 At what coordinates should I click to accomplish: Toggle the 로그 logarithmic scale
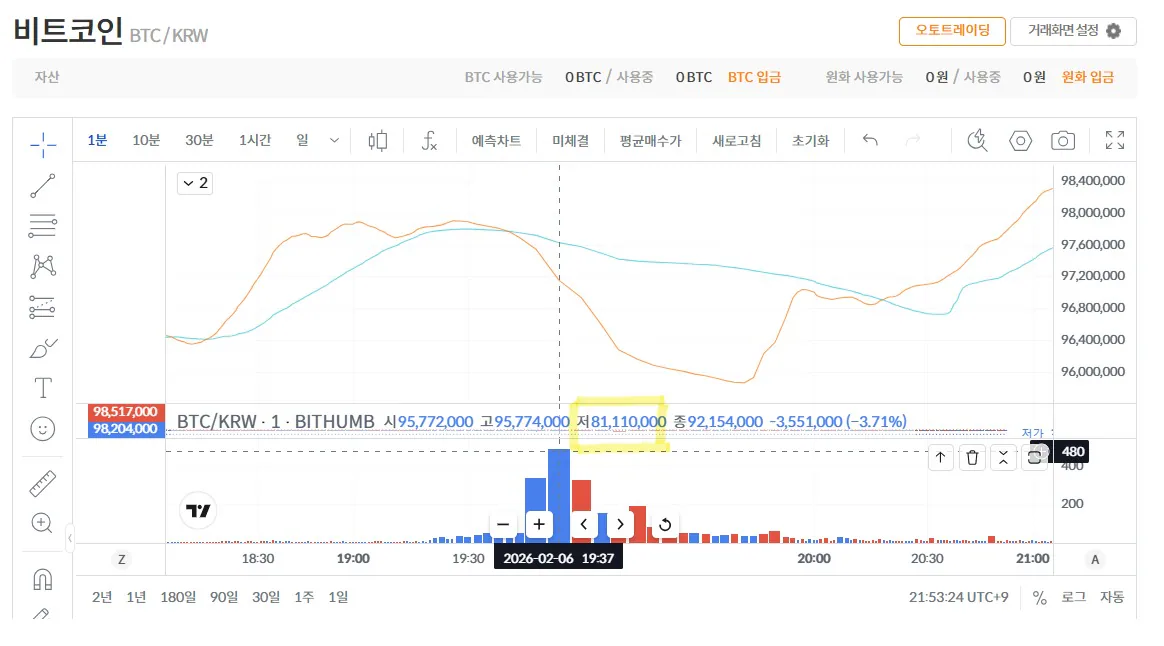[x=1073, y=597]
